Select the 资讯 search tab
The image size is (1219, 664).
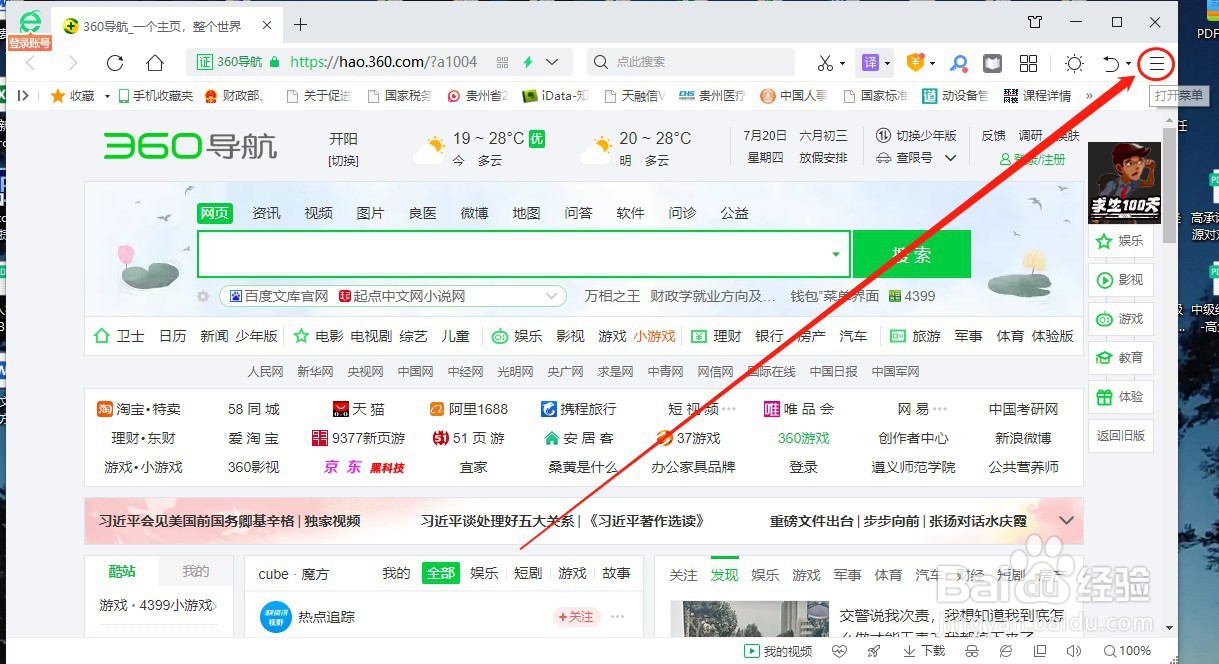[x=267, y=213]
